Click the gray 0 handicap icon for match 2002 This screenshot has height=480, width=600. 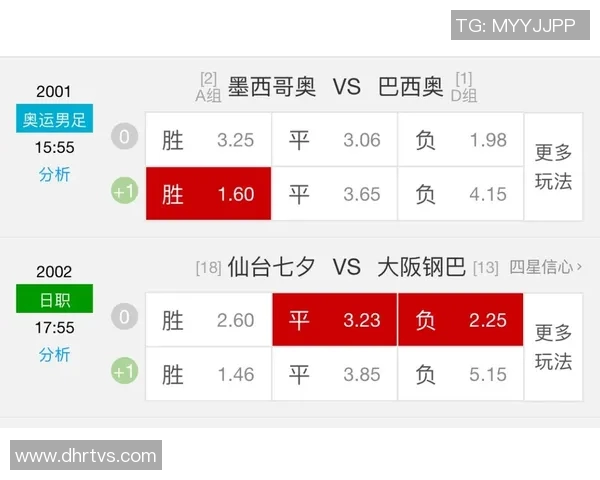125,318
